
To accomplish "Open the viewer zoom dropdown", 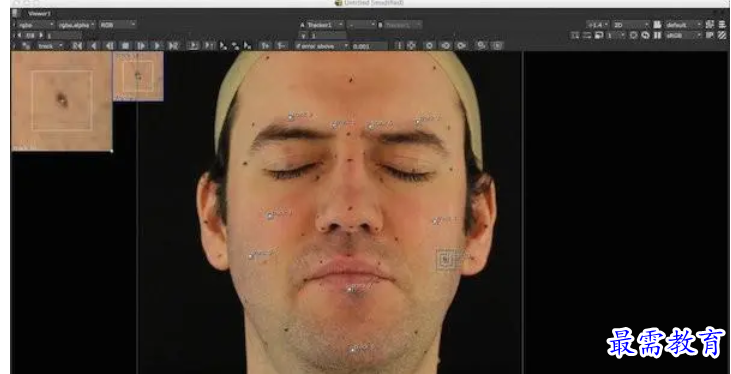I will [598, 25].
